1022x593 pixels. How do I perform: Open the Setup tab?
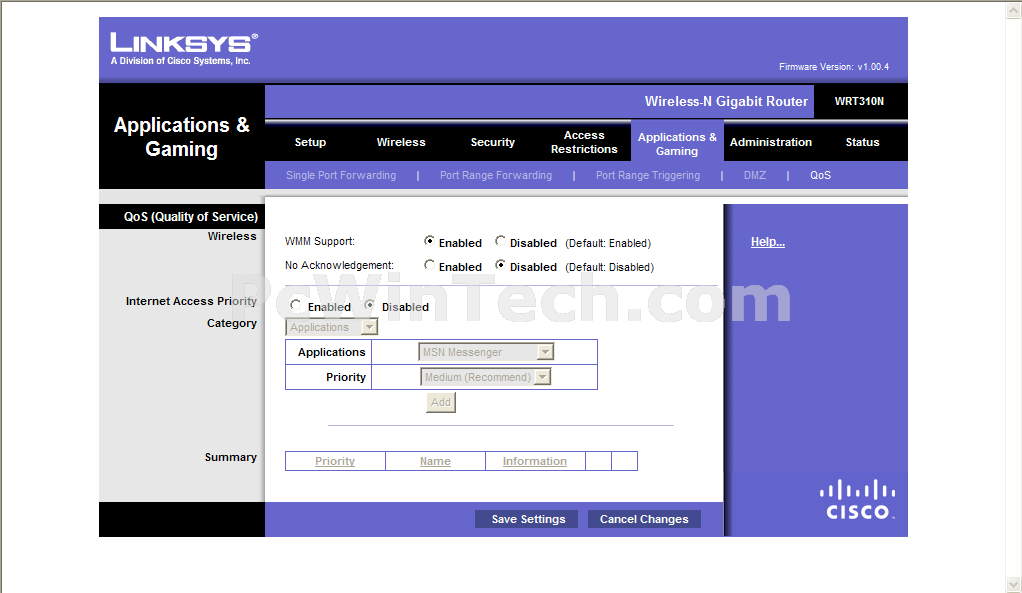coord(310,142)
